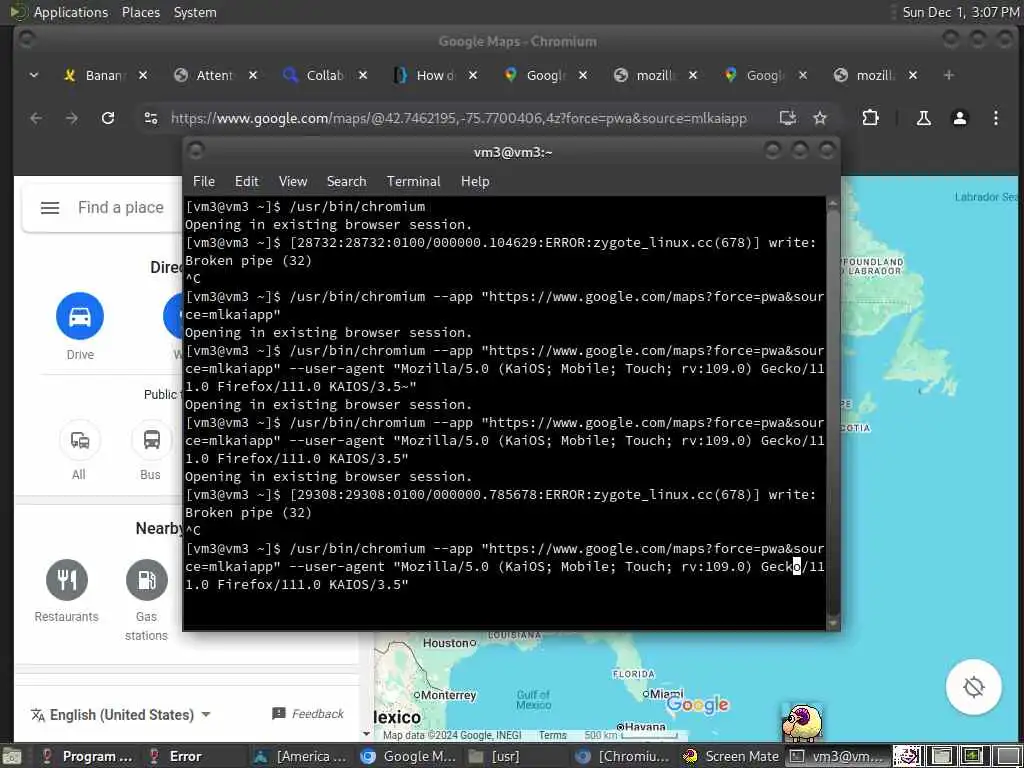Open Google Maps hamburger menu
The image size is (1024, 768).
click(50, 208)
